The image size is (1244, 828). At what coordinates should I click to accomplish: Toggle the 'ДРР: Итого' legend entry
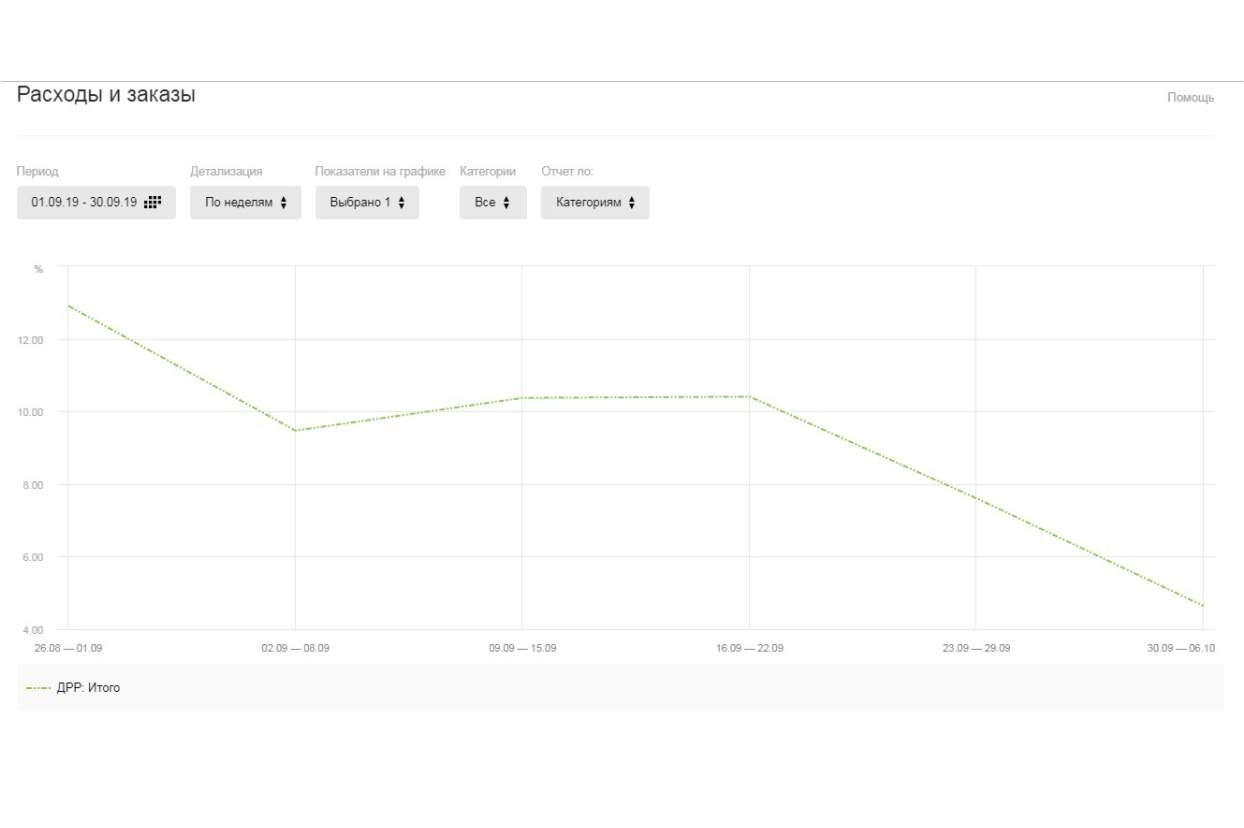[x=74, y=688]
